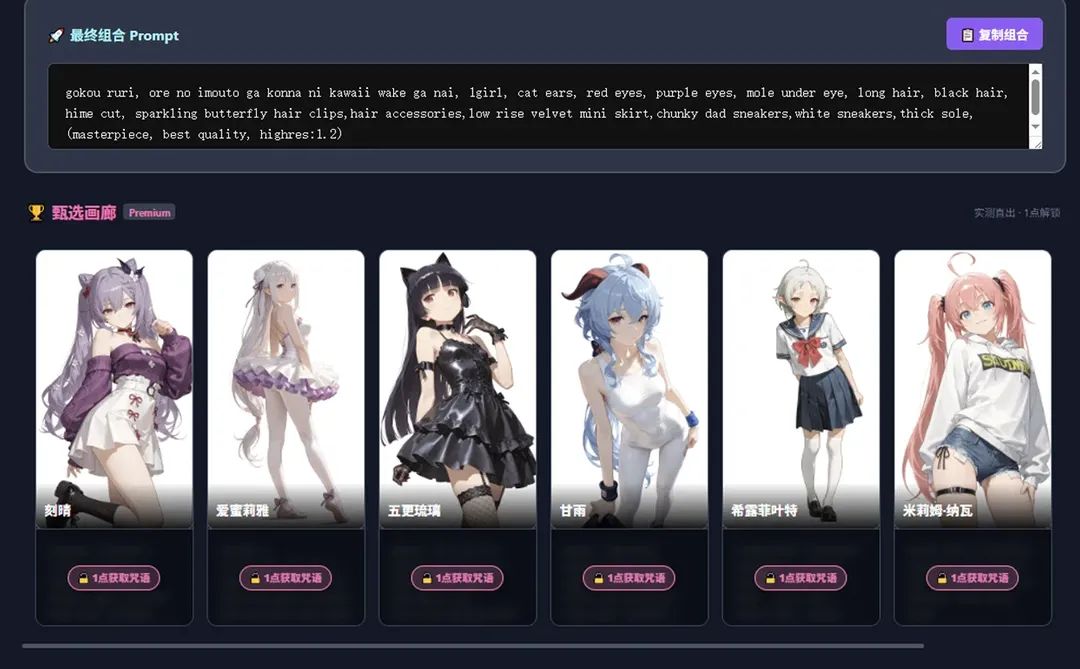Image resolution: width=1080 pixels, height=669 pixels.
Task: Click the resize grip of the prompt textarea
Action: pos(1036,143)
